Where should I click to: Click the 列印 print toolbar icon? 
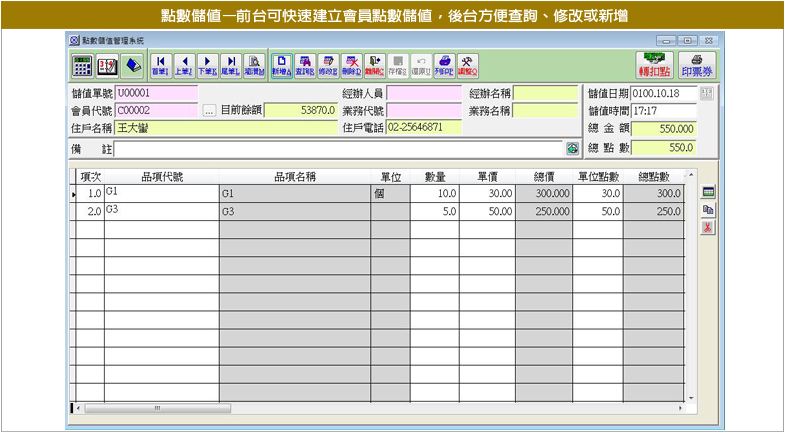pyautogui.click(x=444, y=66)
